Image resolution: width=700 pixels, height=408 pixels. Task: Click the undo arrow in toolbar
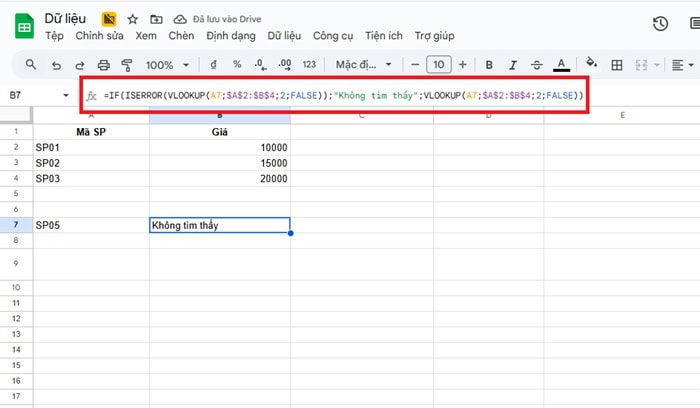(56, 65)
